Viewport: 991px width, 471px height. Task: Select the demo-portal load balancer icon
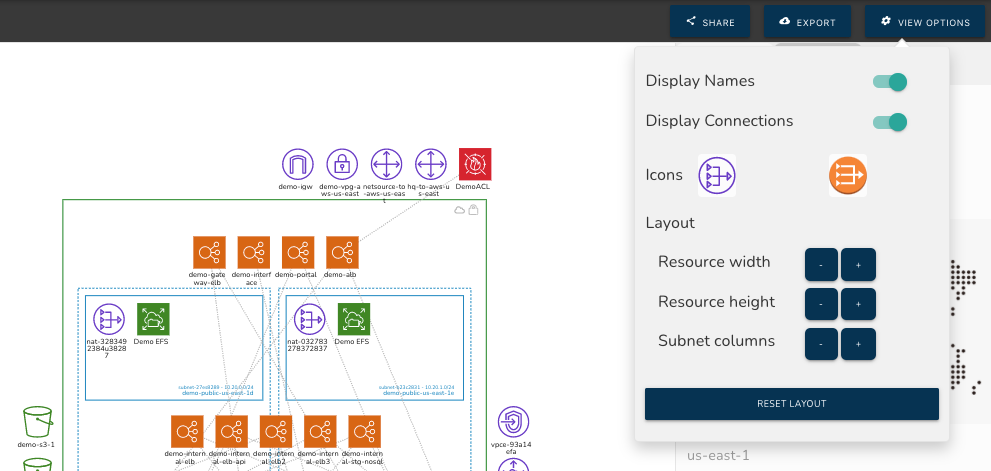tap(298, 252)
